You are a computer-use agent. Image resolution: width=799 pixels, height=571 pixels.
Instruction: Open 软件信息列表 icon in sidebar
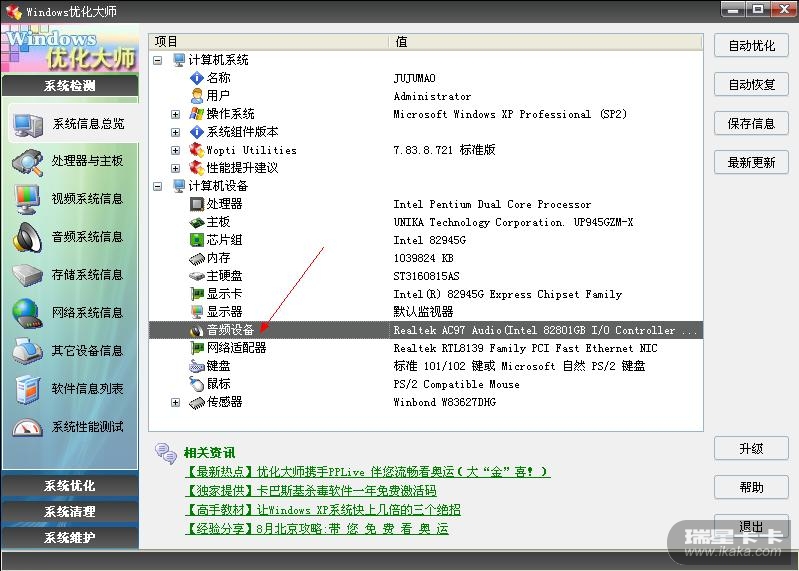click(x=27, y=389)
